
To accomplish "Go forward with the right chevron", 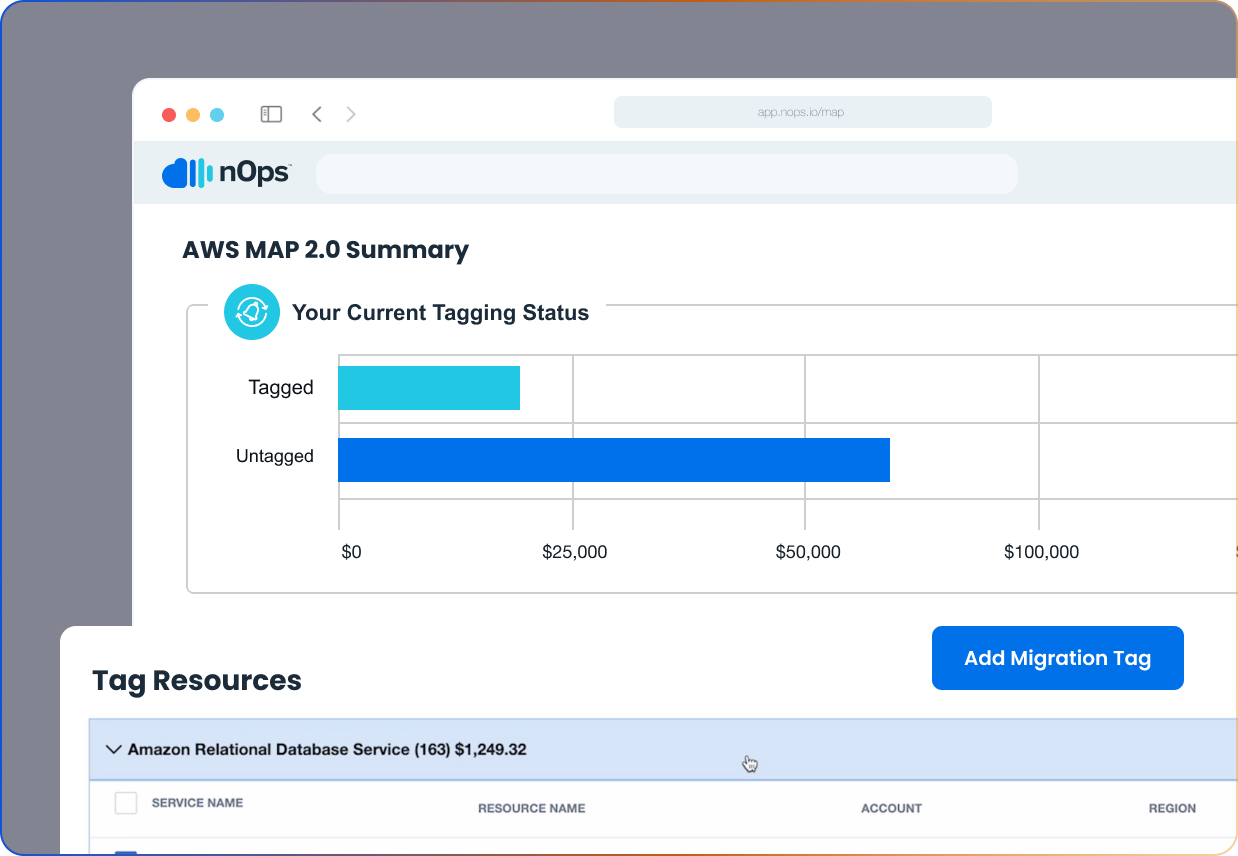I will pos(351,114).
